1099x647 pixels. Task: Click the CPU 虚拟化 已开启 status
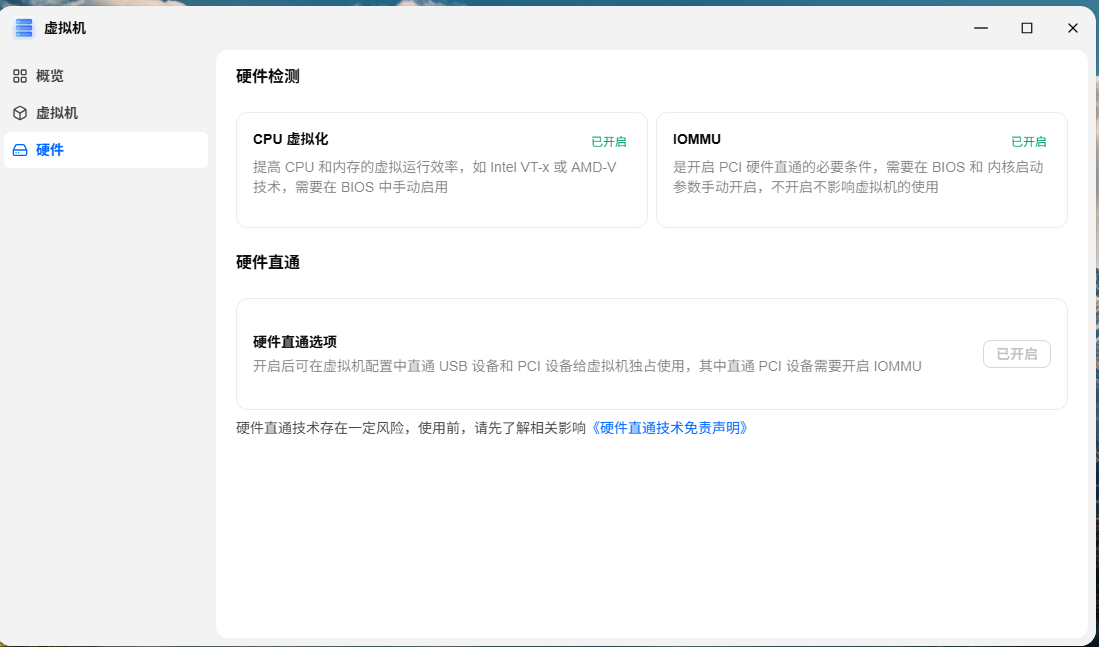point(608,142)
